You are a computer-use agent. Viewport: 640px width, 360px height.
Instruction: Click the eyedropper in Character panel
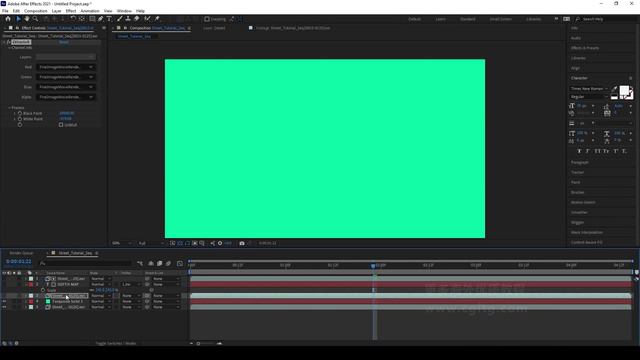click(x=614, y=88)
